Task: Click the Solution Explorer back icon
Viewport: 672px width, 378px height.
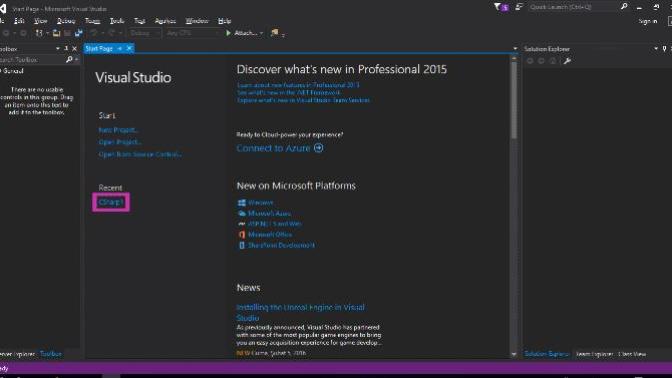Action: pos(530,61)
